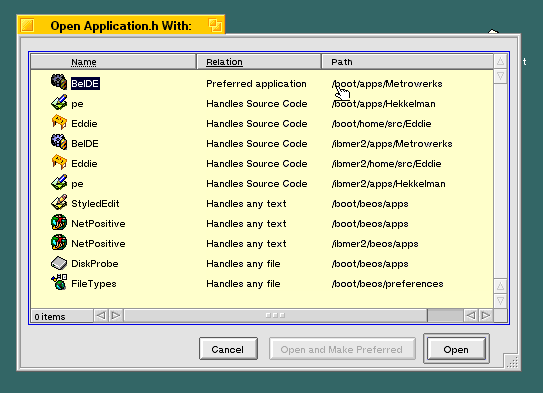543x393 pixels.
Task: Click the pe icon in /ibmer2/apps/Hekkelman row
Action: (59, 182)
